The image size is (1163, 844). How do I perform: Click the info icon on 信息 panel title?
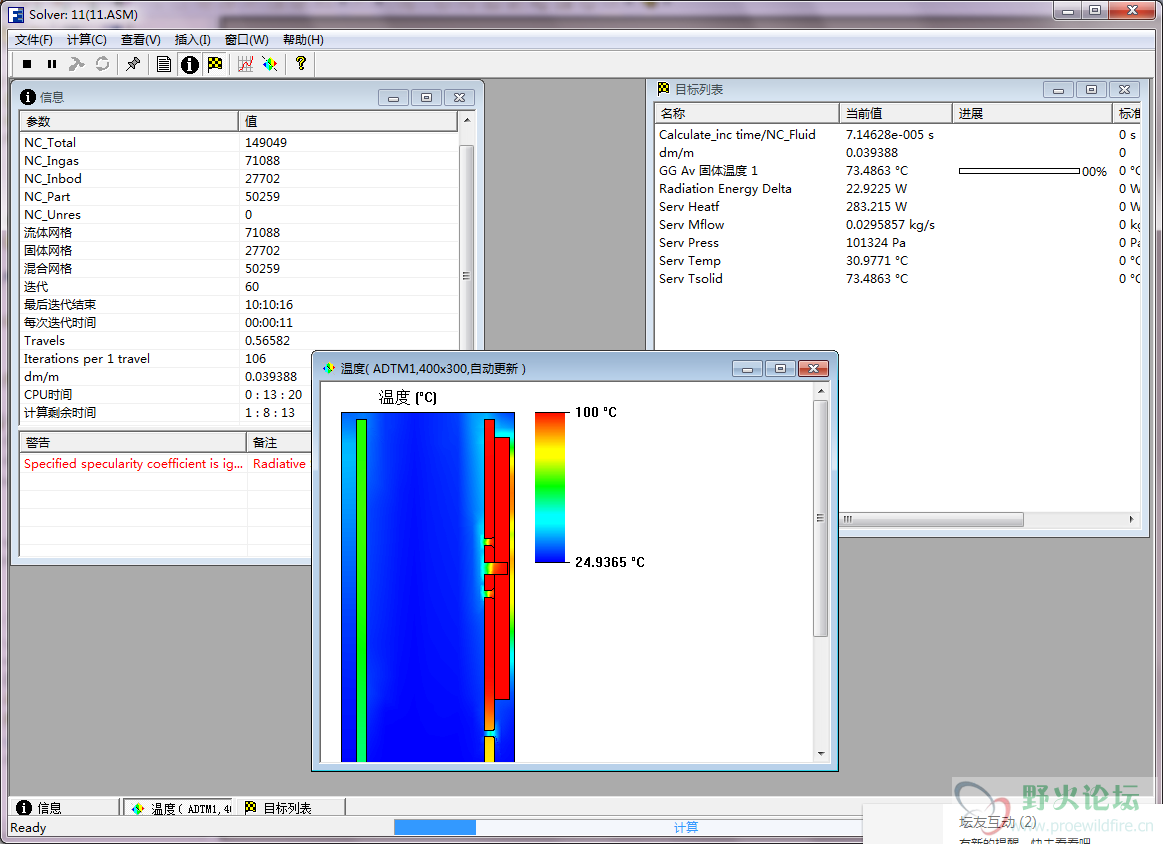(x=28, y=97)
